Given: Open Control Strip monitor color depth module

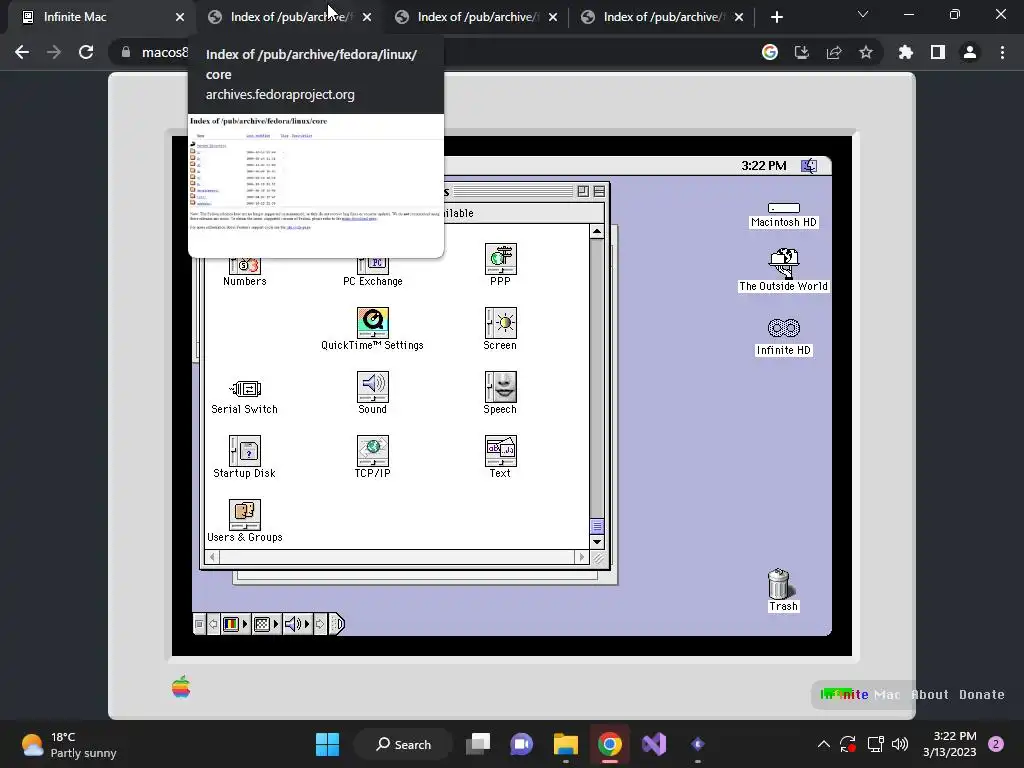Looking at the screenshot, I should tap(235, 624).
